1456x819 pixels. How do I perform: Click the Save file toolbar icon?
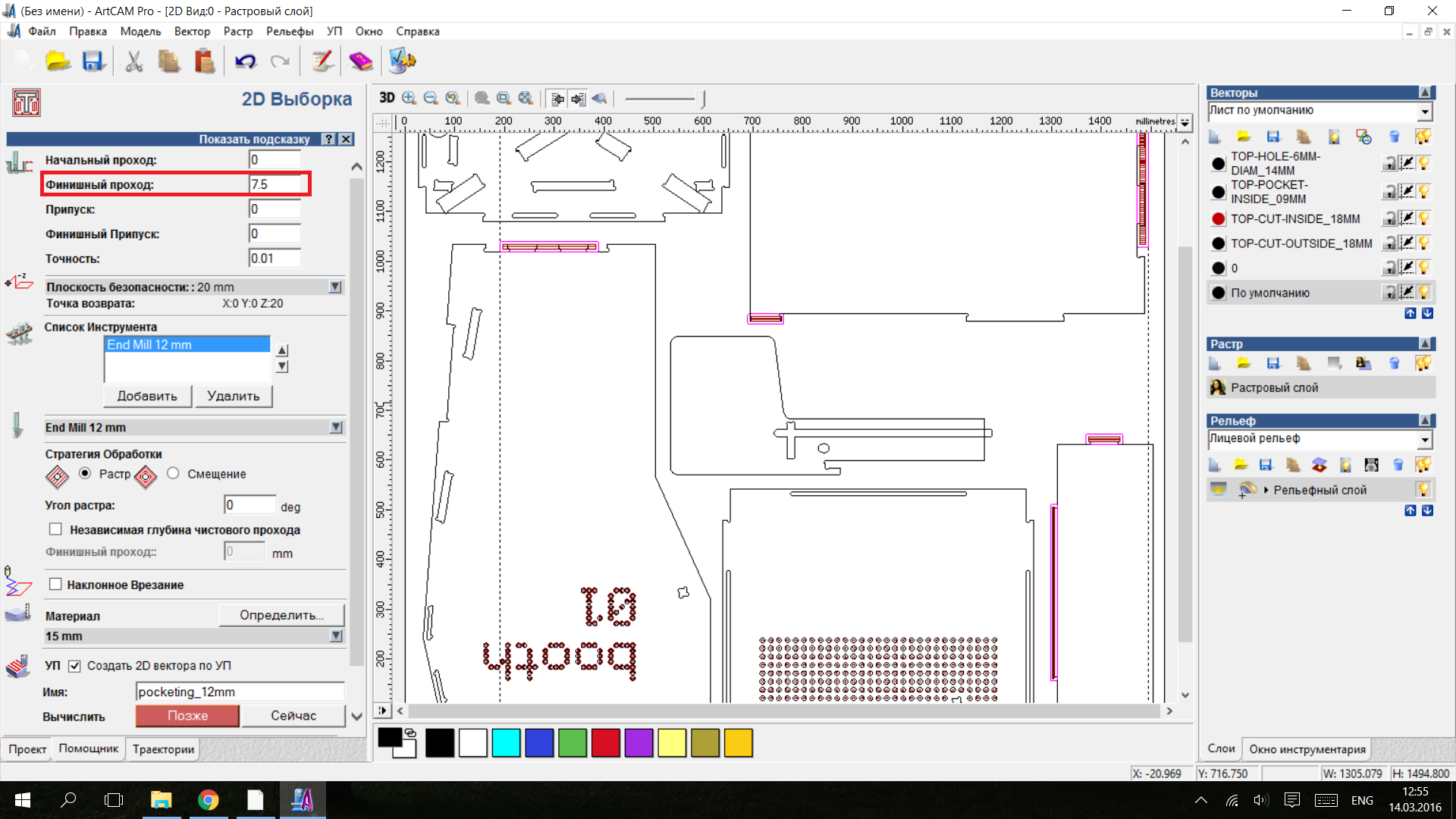93,61
